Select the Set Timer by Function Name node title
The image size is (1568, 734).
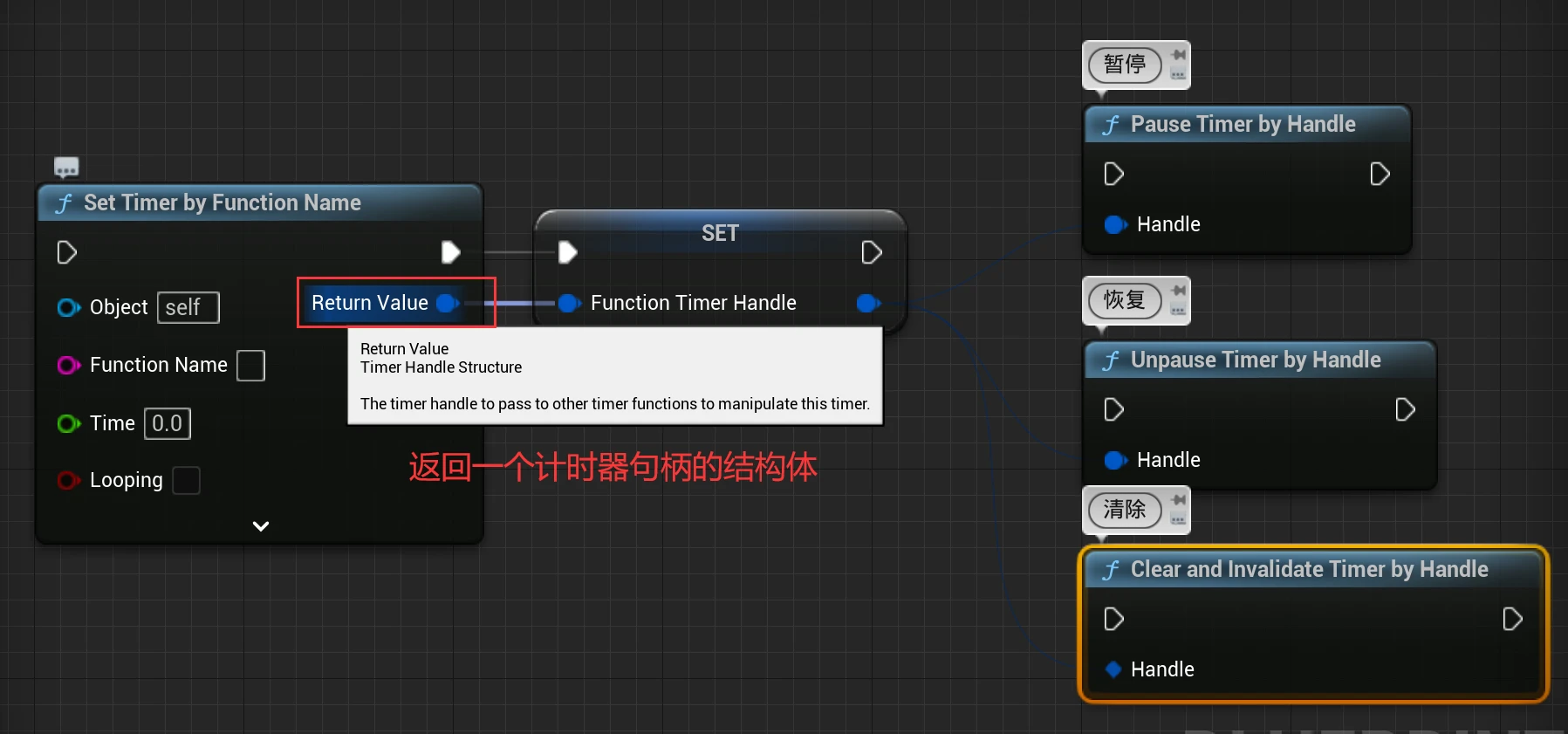coord(222,202)
